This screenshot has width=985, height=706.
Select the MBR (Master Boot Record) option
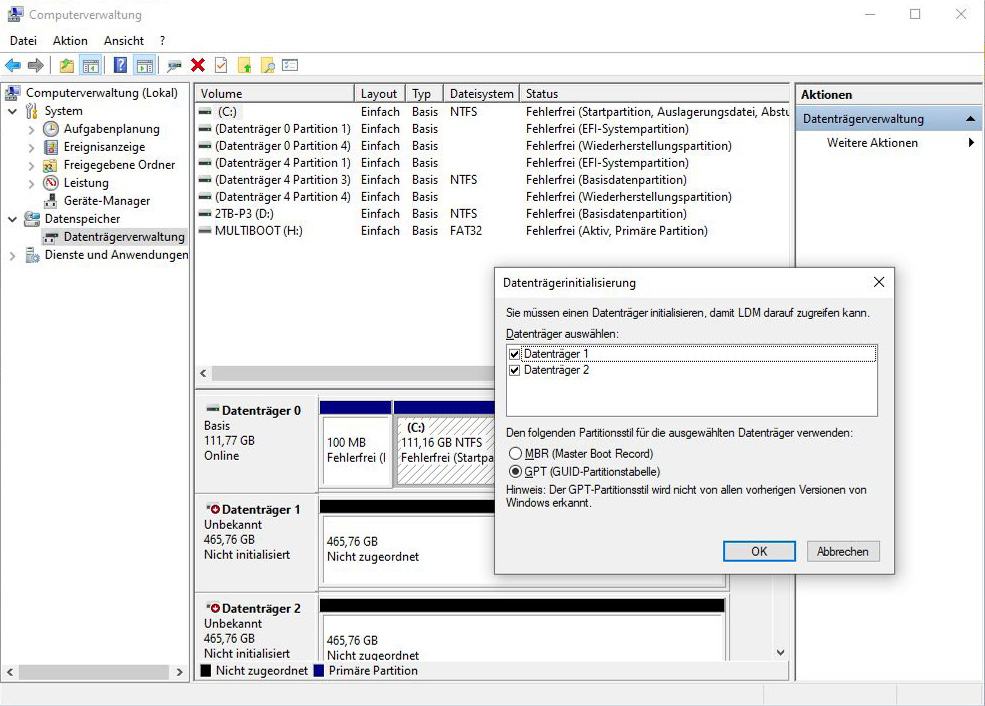click(x=516, y=454)
